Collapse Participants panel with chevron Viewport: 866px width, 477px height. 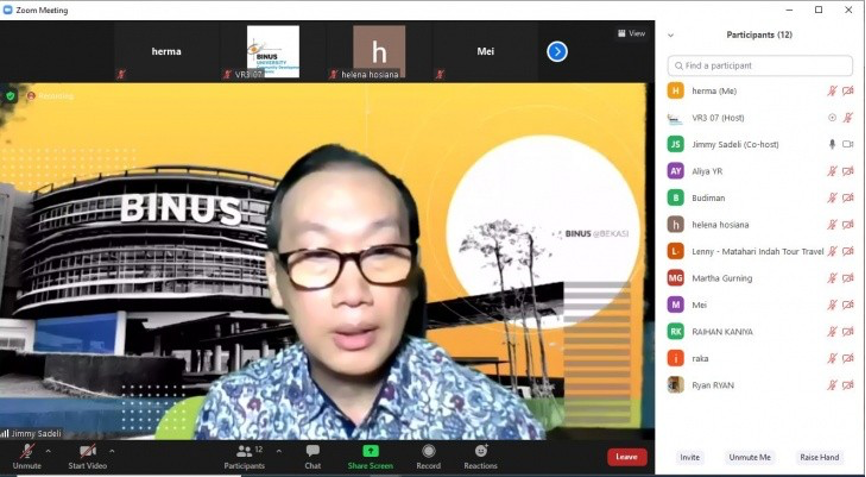click(671, 35)
